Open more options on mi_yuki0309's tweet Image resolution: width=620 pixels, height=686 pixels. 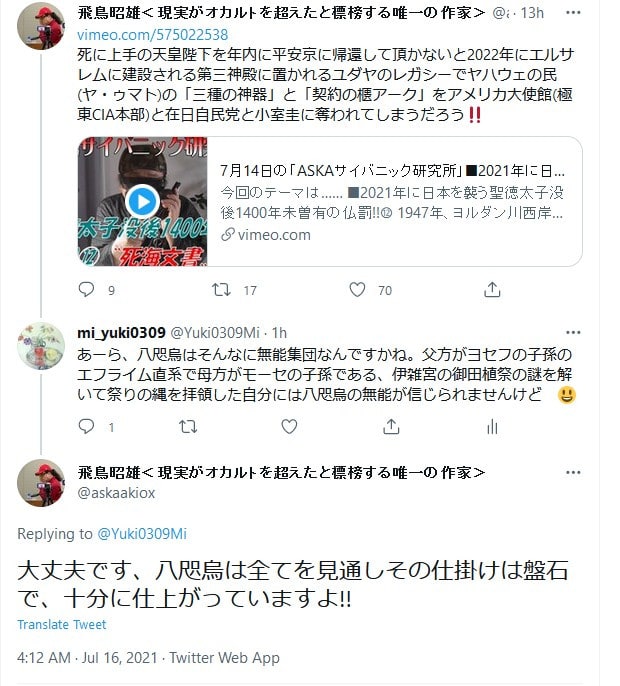[x=573, y=332]
